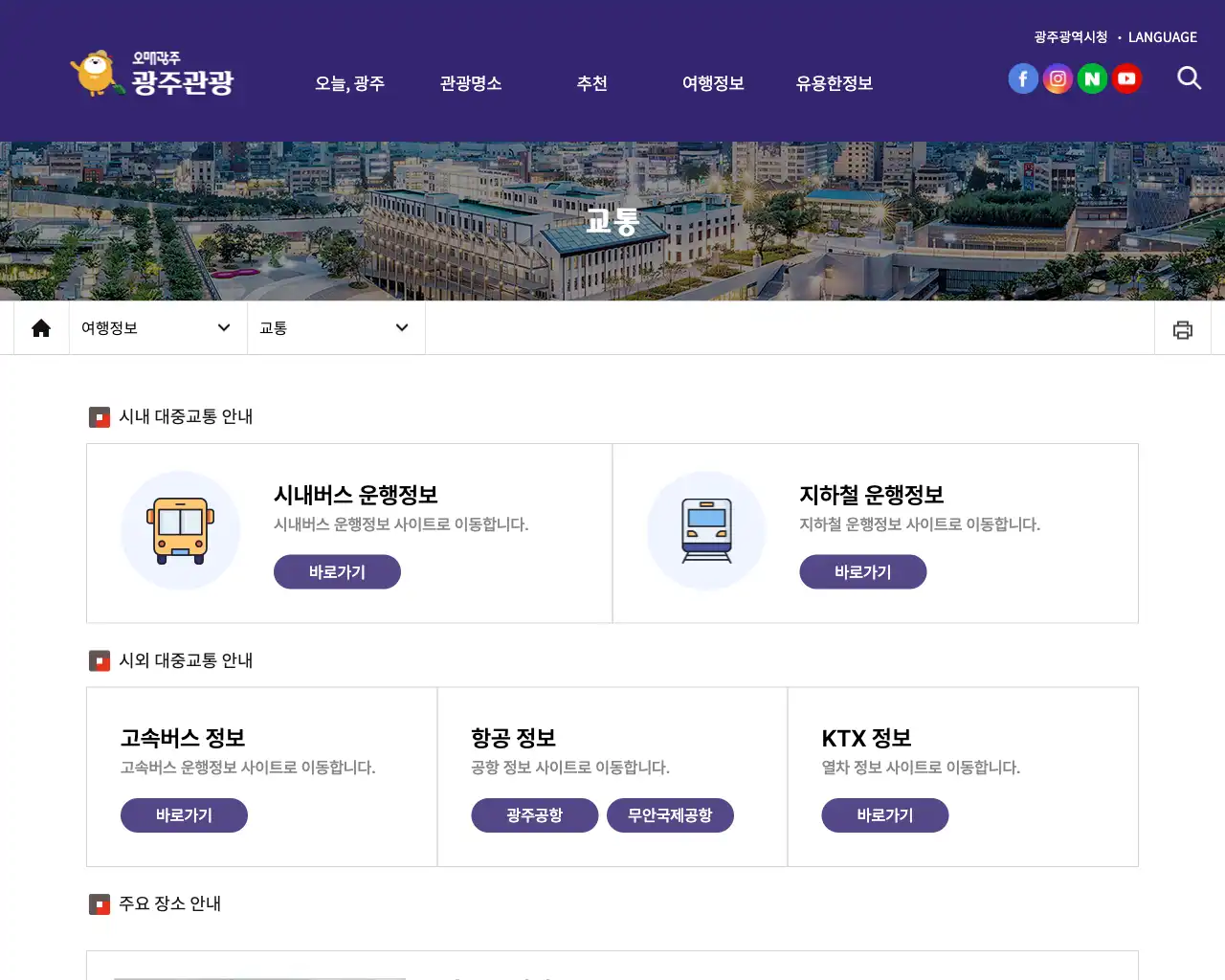Open the 여행정보 top menu
The image size is (1225, 980).
pyautogui.click(x=713, y=83)
